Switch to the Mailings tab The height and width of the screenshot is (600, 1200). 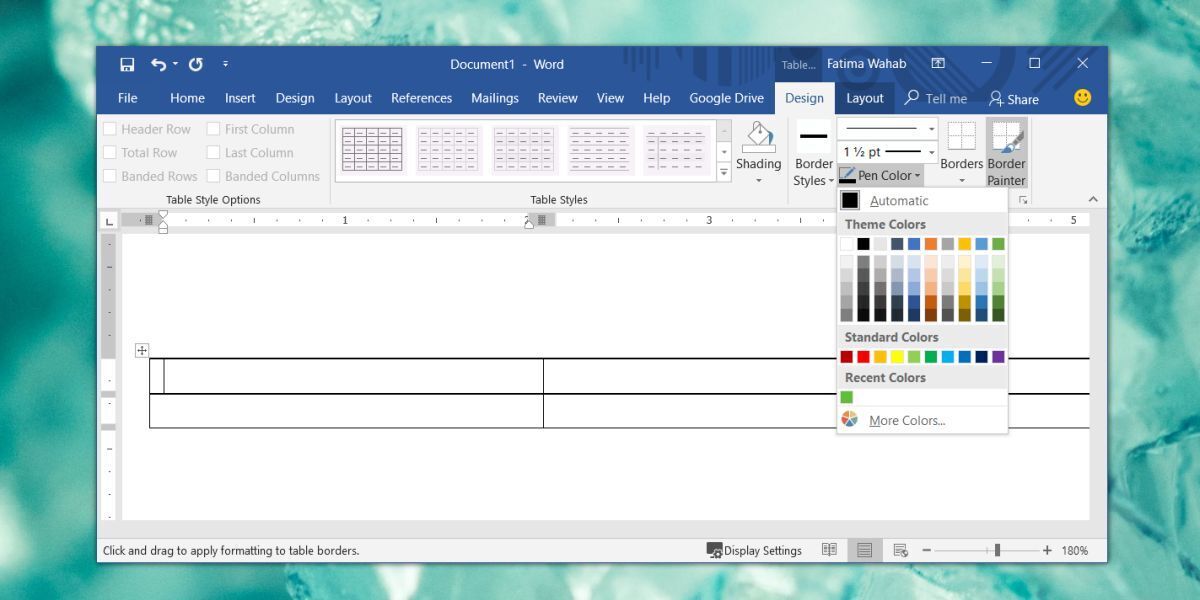pos(495,98)
